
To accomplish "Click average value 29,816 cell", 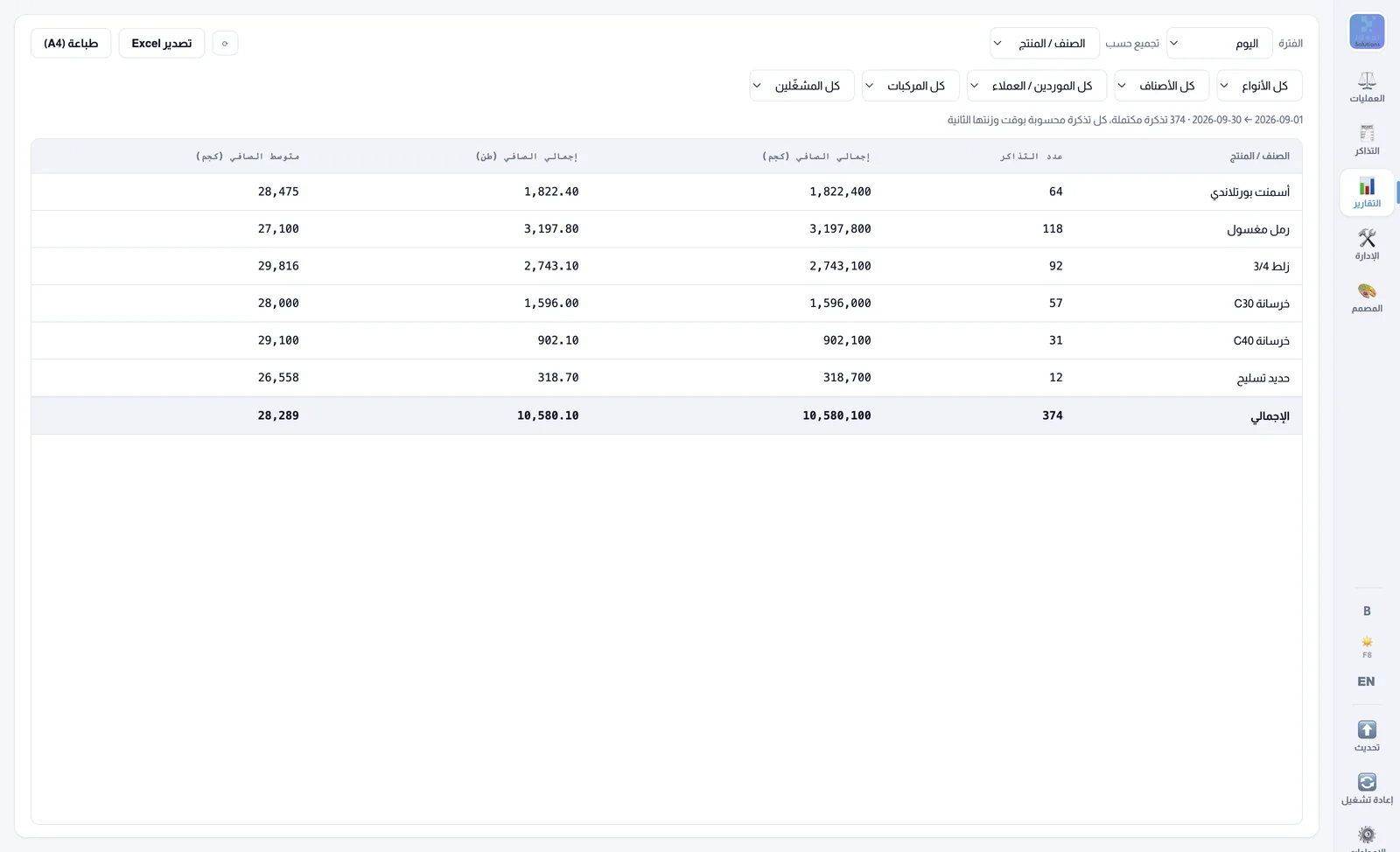I will point(278,266).
